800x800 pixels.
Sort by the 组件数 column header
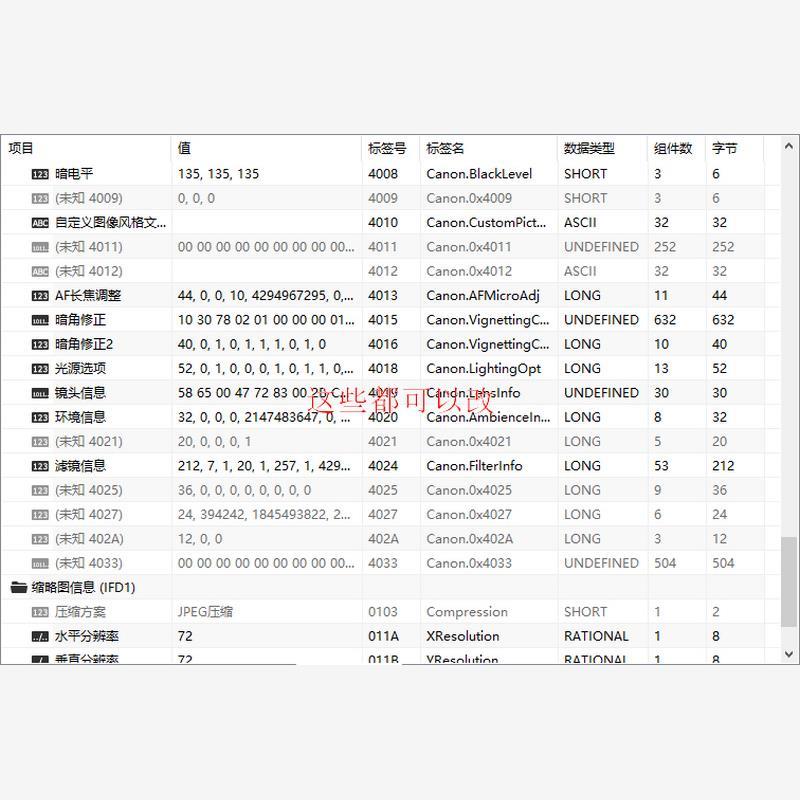click(677, 148)
